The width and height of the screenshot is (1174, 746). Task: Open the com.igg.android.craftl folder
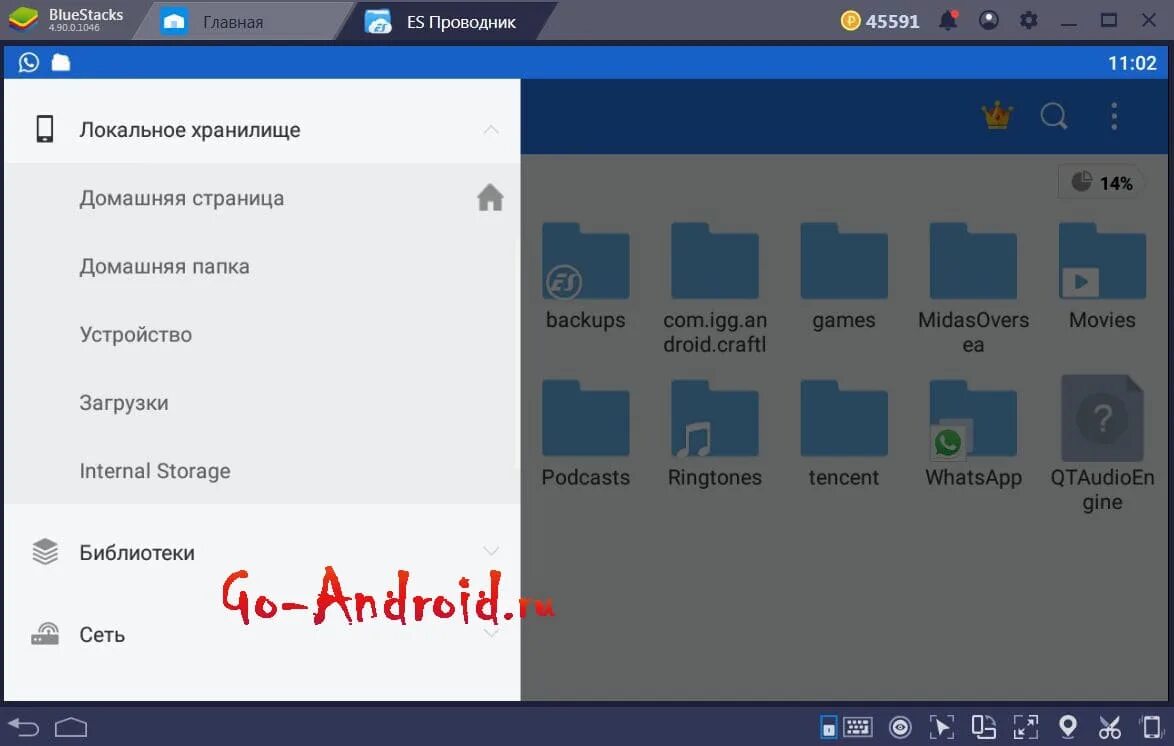pyautogui.click(x=714, y=289)
